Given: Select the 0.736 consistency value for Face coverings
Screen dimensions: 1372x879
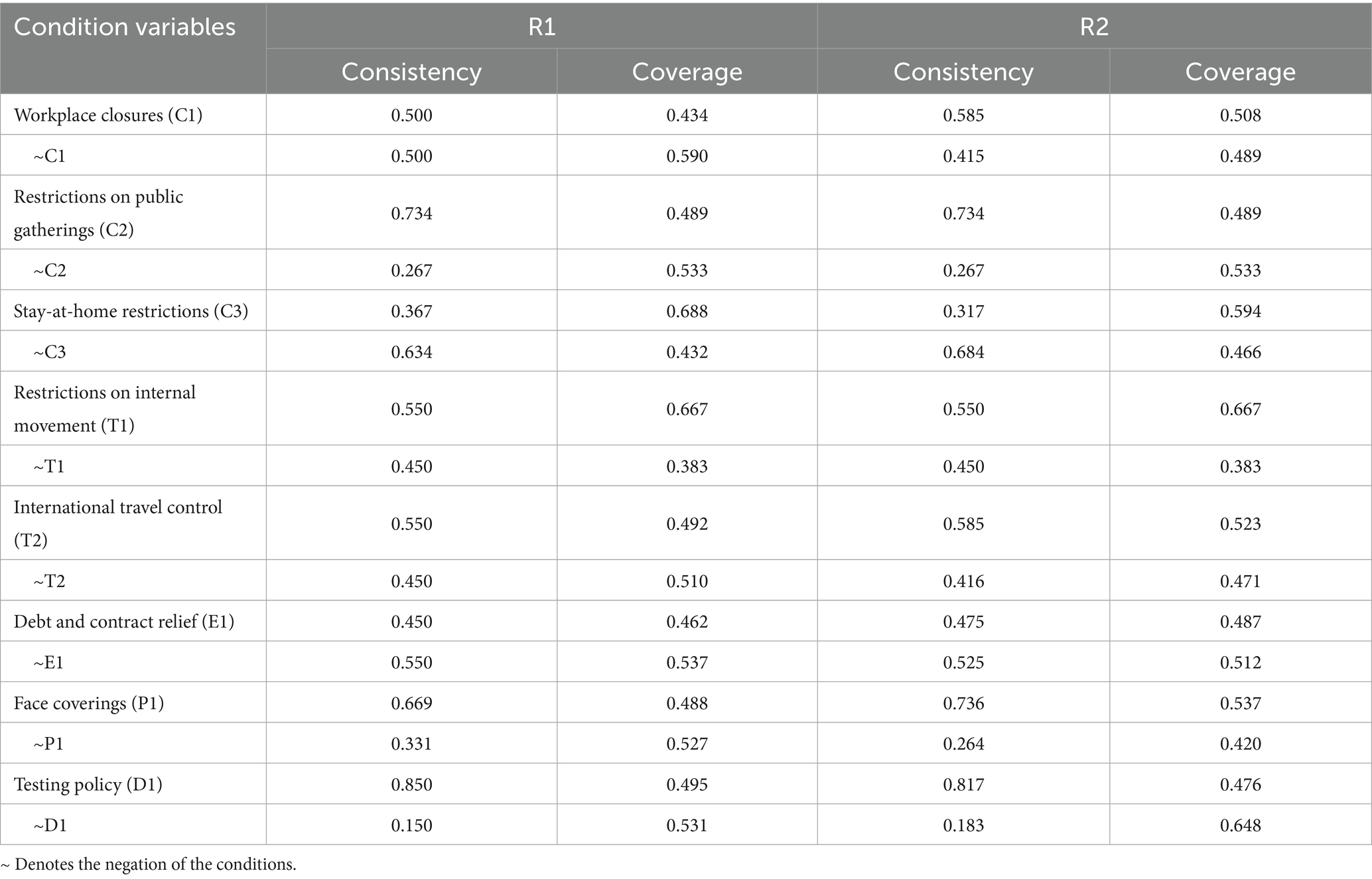Looking at the screenshot, I should [963, 703].
